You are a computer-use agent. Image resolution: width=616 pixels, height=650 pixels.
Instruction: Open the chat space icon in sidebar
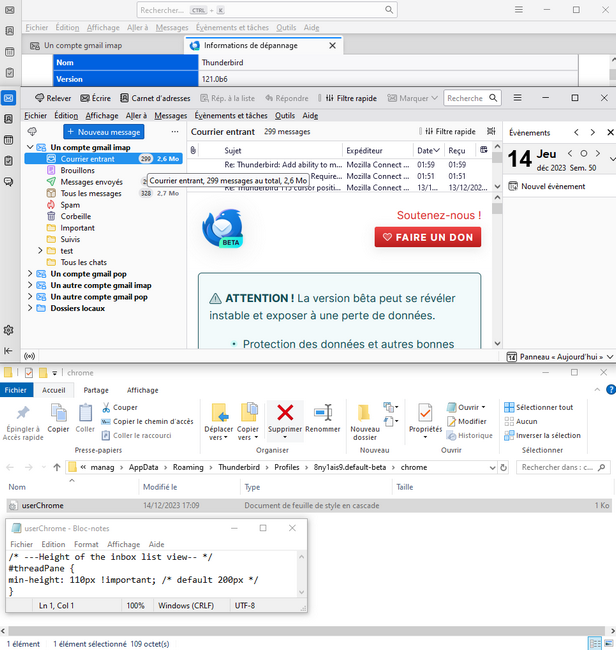pos(8,182)
